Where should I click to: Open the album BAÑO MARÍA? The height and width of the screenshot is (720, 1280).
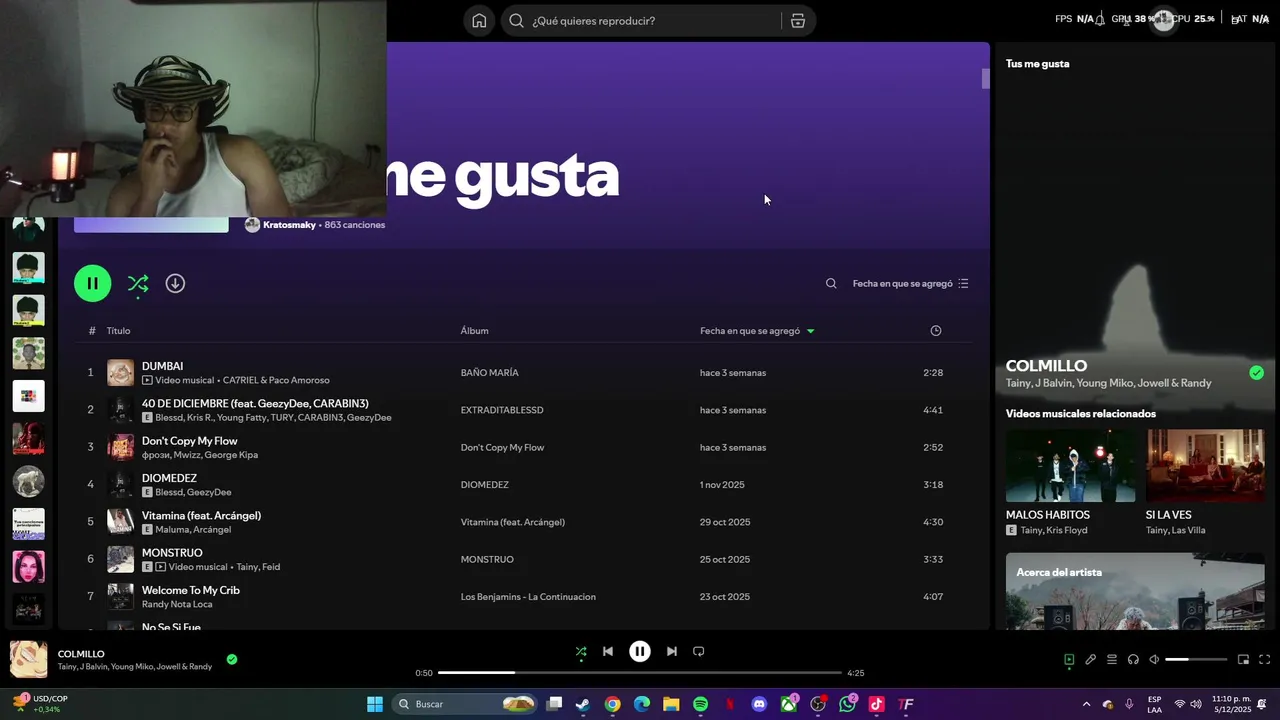coord(489,373)
